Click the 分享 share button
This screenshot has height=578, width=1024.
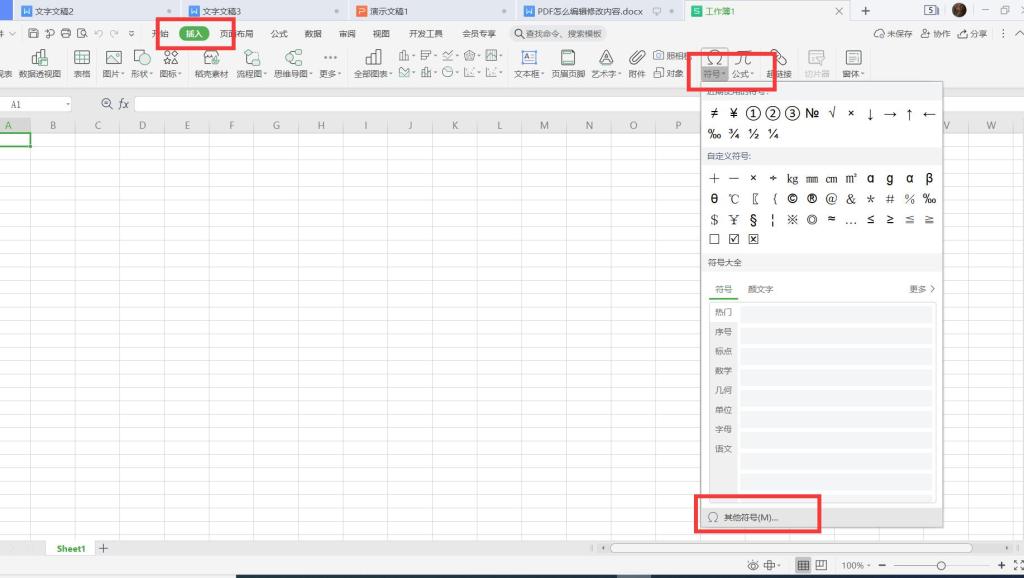pos(972,33)
